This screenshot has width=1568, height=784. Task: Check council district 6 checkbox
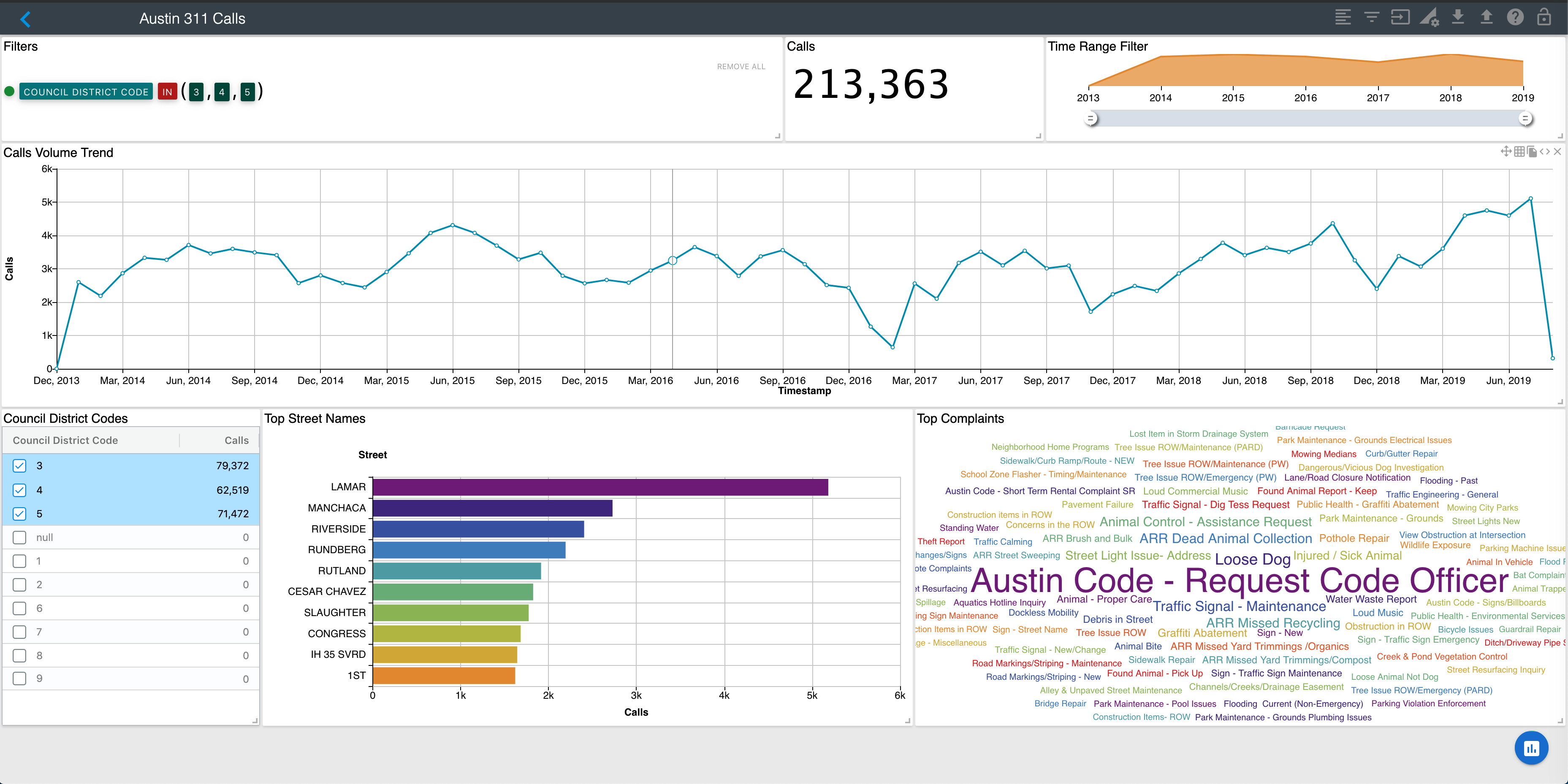pyautogui.click(x=19, y=608)
